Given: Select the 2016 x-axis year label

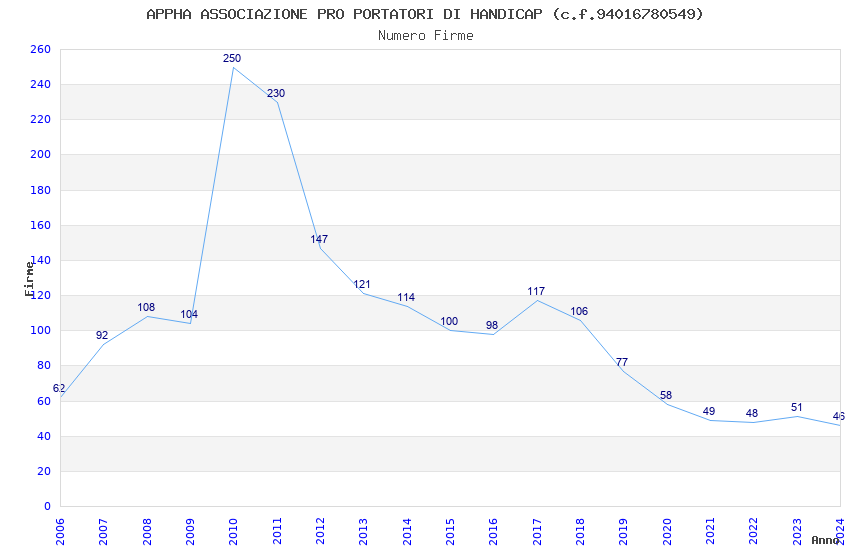Looking at the screenshot, I should pyautogui.click(x=493, y=532).
